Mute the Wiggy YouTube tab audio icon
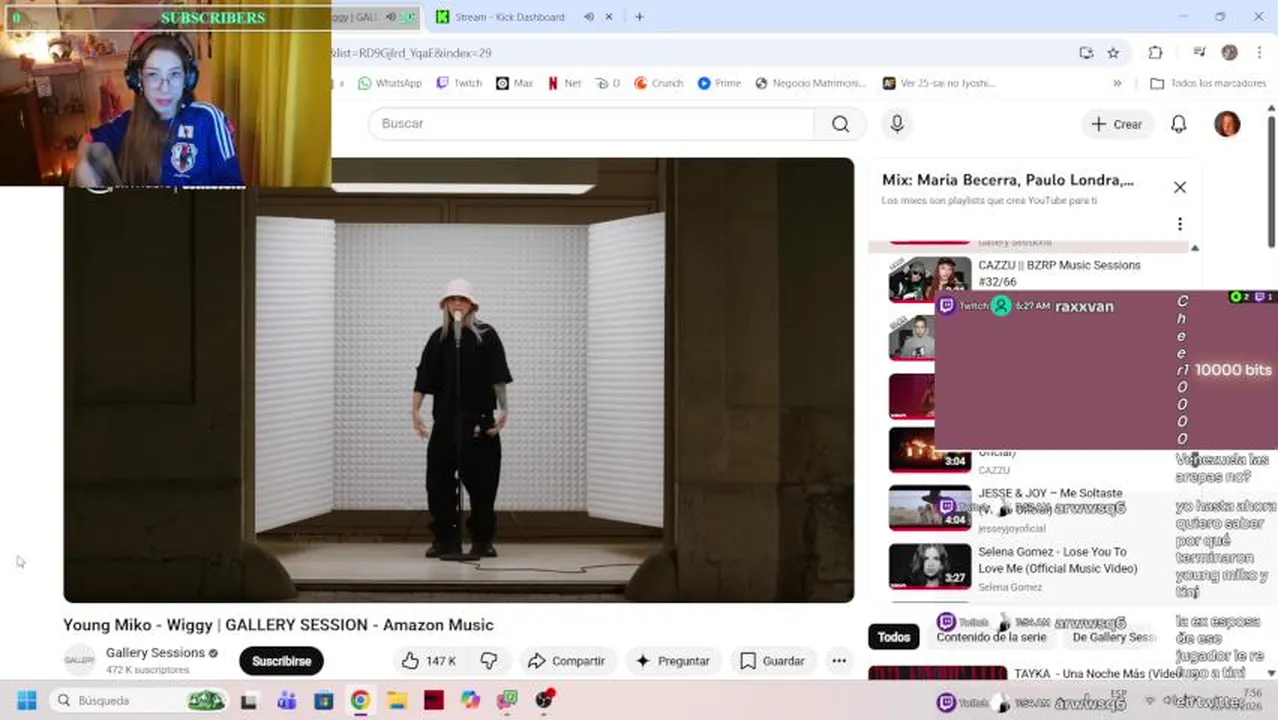 coord(391,17)
